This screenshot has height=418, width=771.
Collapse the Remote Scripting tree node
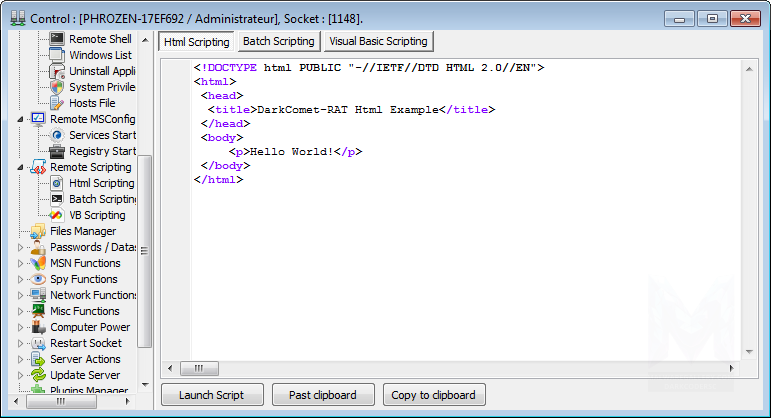coord(22,167)
